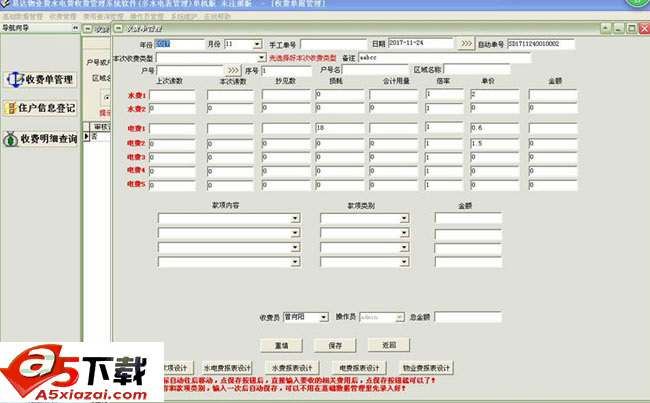This screenshot has width=650, height=403.
Task: Click the >>> lookup button beside 户号
Action: [233, 70]
